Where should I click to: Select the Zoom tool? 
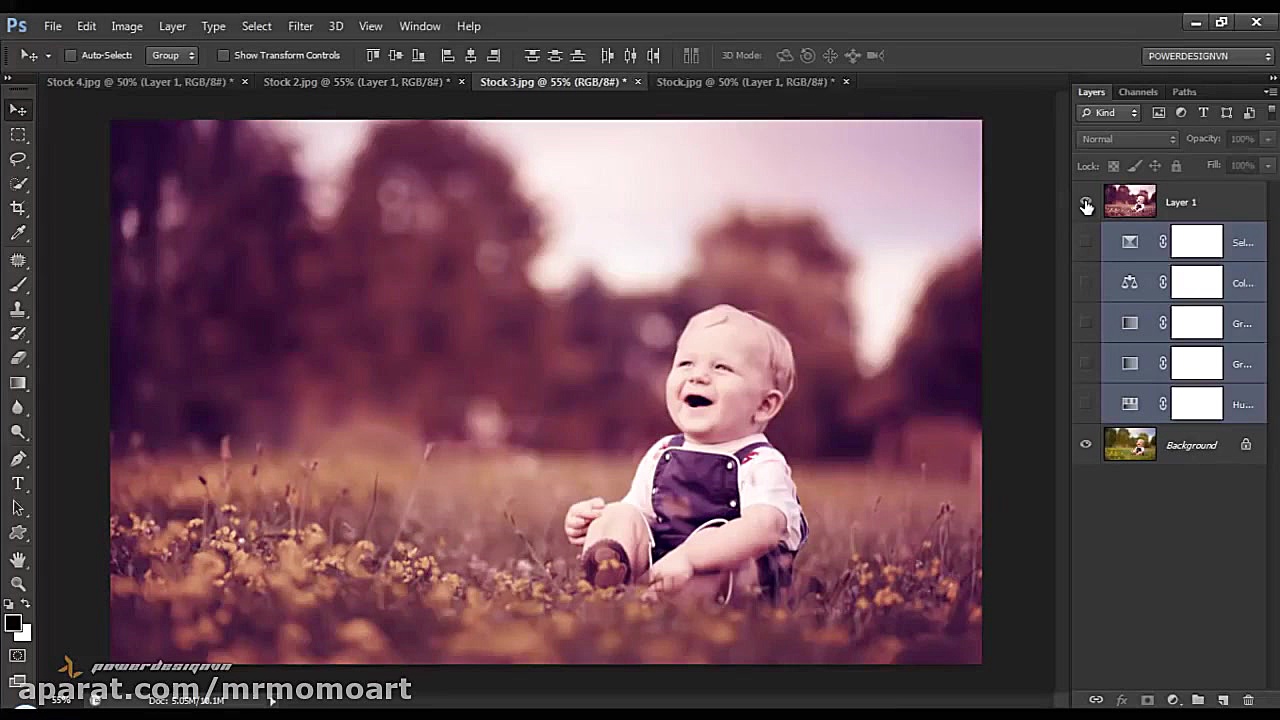18,583
